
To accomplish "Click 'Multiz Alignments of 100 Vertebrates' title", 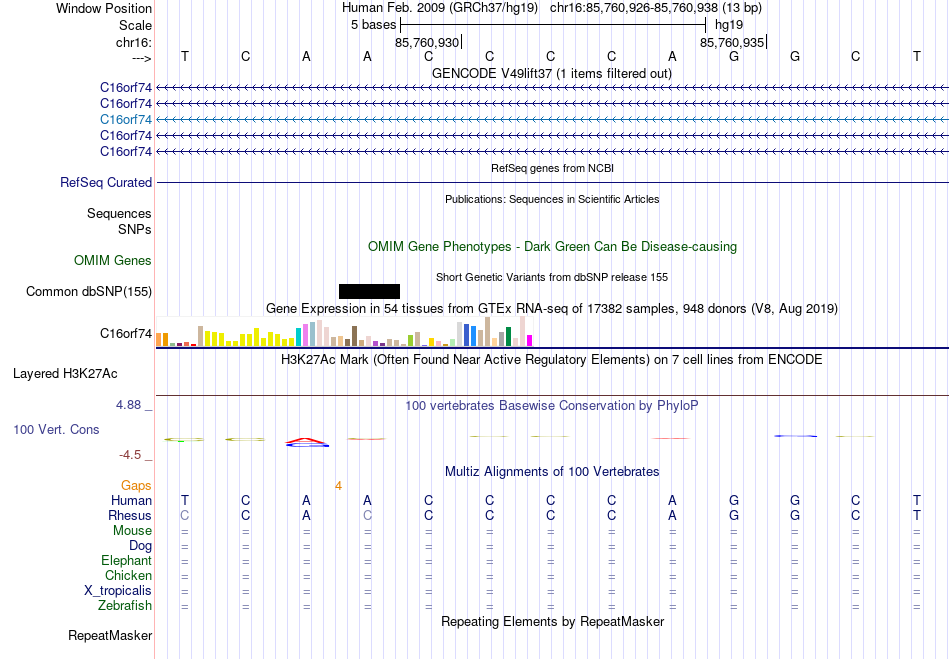I will click(552, 472).
